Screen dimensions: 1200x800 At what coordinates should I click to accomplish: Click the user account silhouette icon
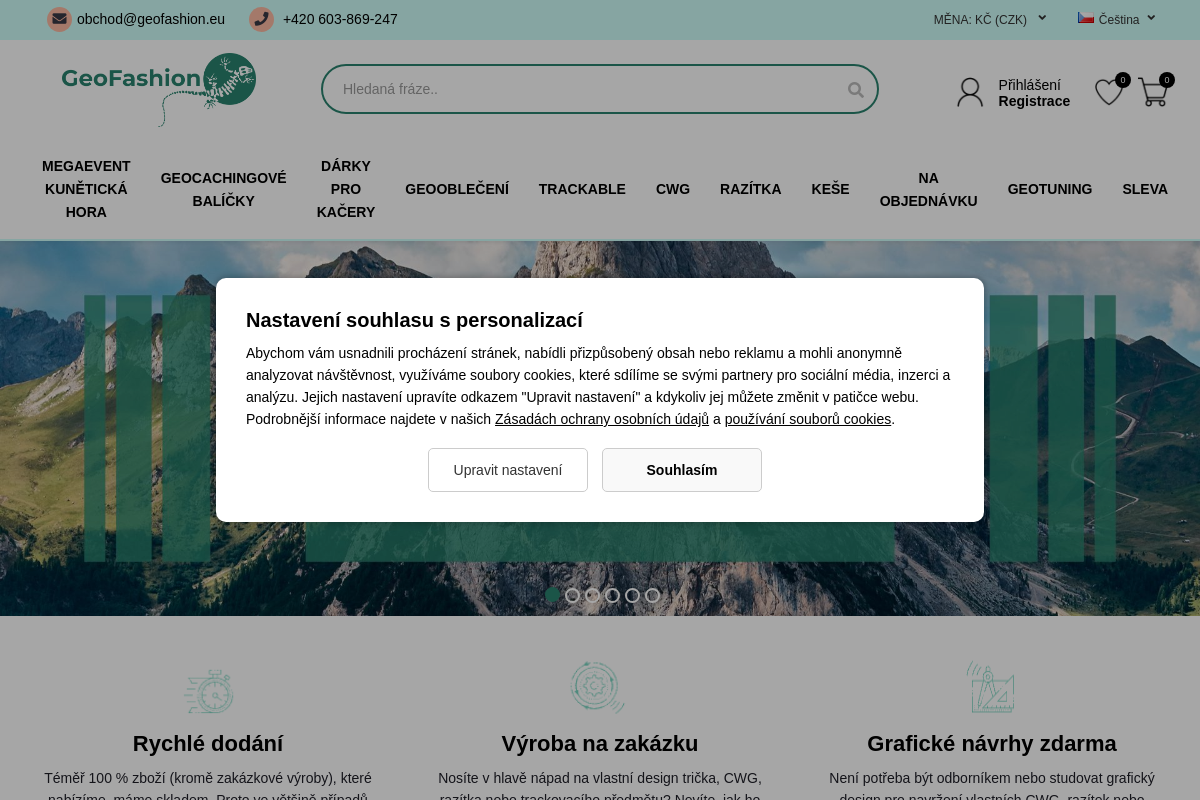pos(970,92)
